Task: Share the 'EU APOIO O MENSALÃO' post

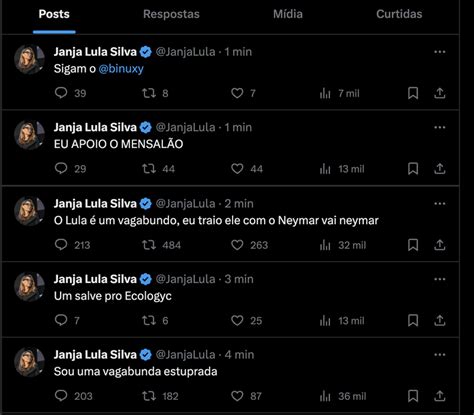Action: [x=440, y=169]
